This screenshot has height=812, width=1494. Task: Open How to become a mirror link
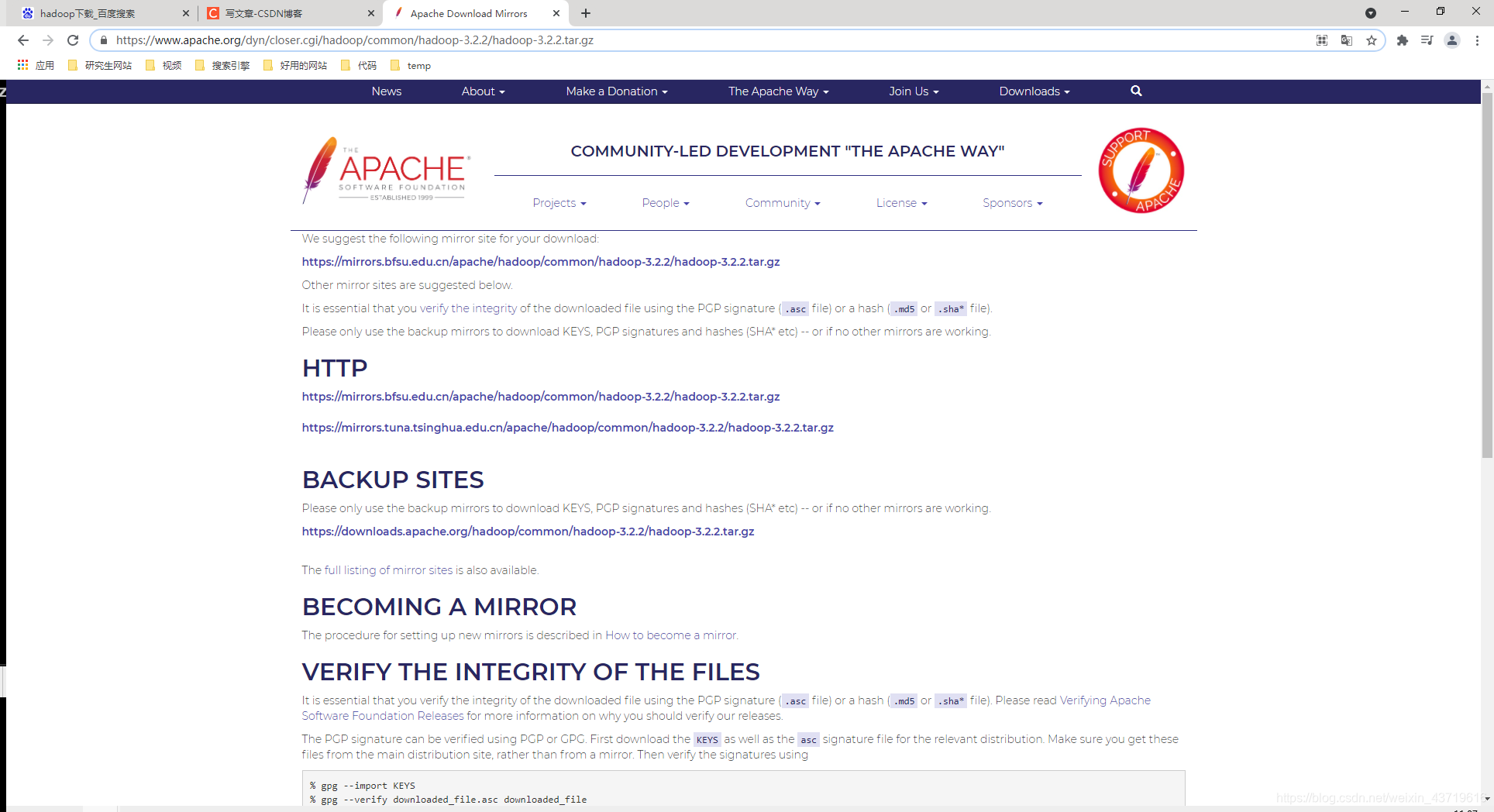pos(670,635)
